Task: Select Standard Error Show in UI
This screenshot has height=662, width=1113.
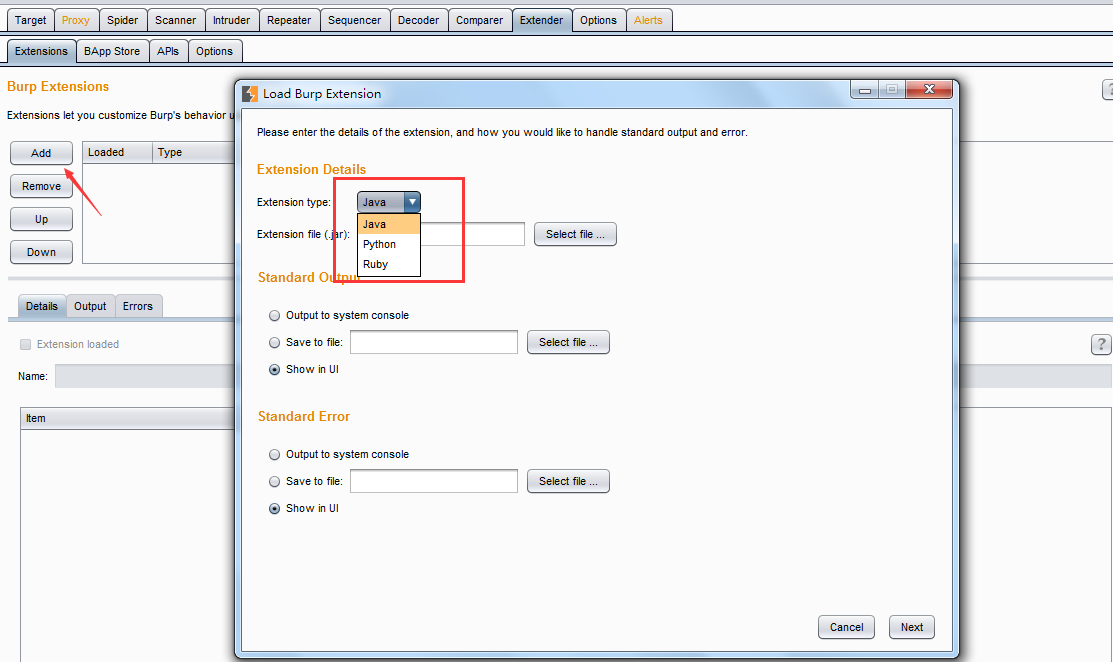Action: [274, 509]
